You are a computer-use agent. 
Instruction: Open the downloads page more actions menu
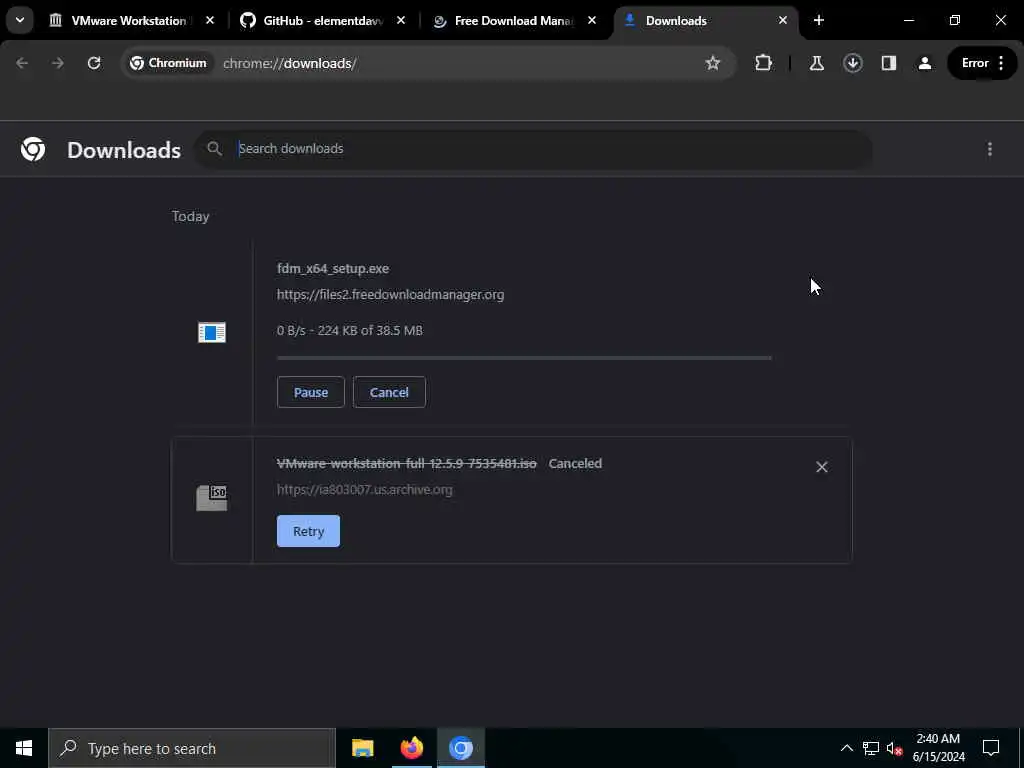(x=989, y=150)
